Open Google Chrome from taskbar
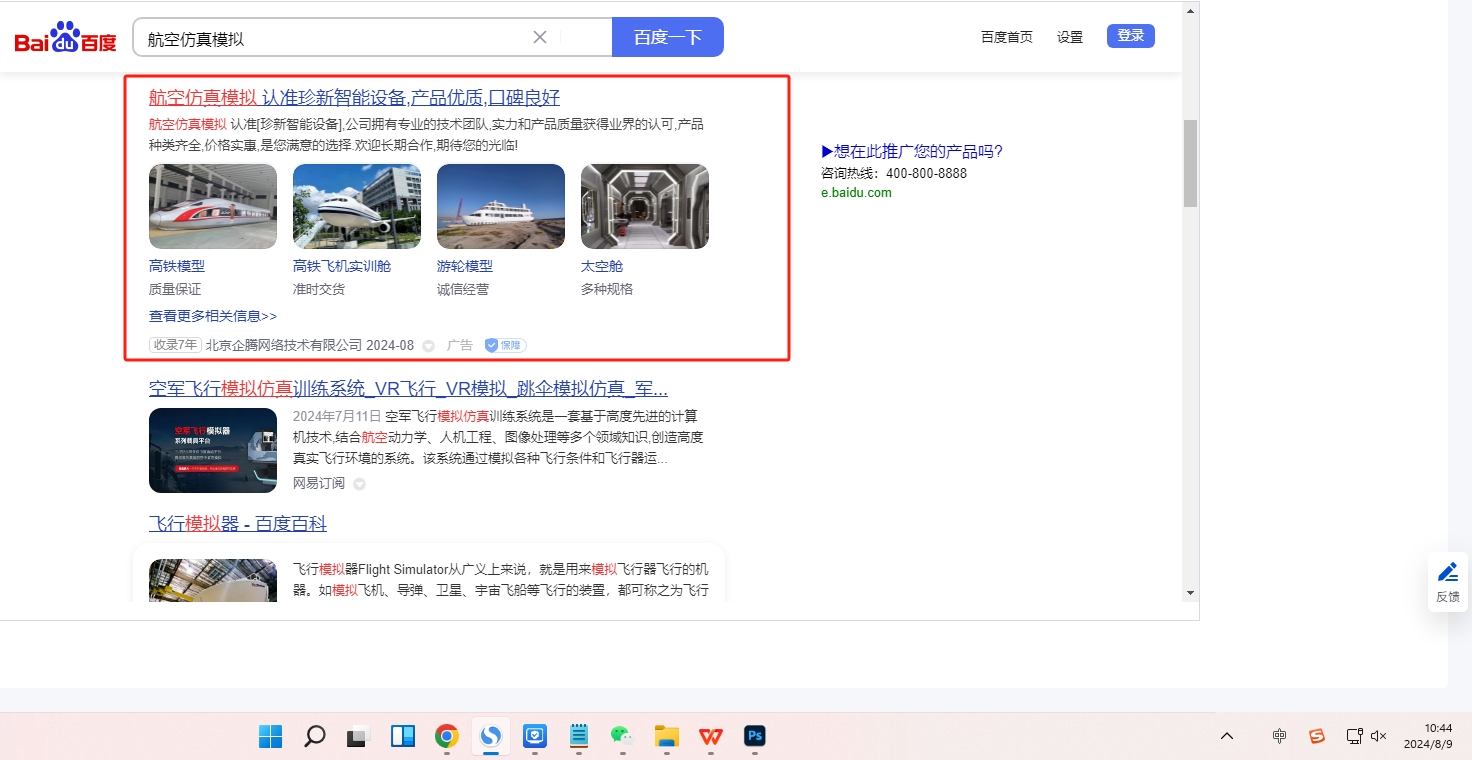This screenshot has height=760, width=1472. point(447,737)
